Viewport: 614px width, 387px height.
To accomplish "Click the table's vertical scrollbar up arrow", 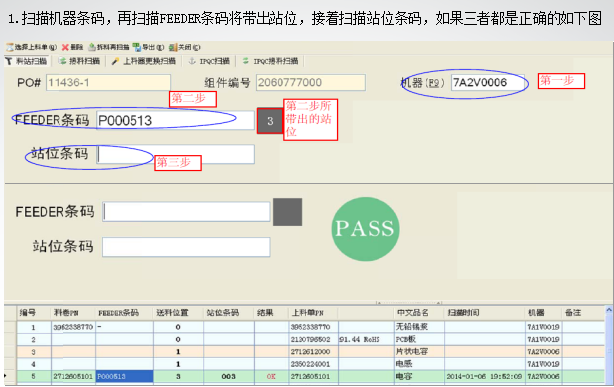I will point(609,310).
